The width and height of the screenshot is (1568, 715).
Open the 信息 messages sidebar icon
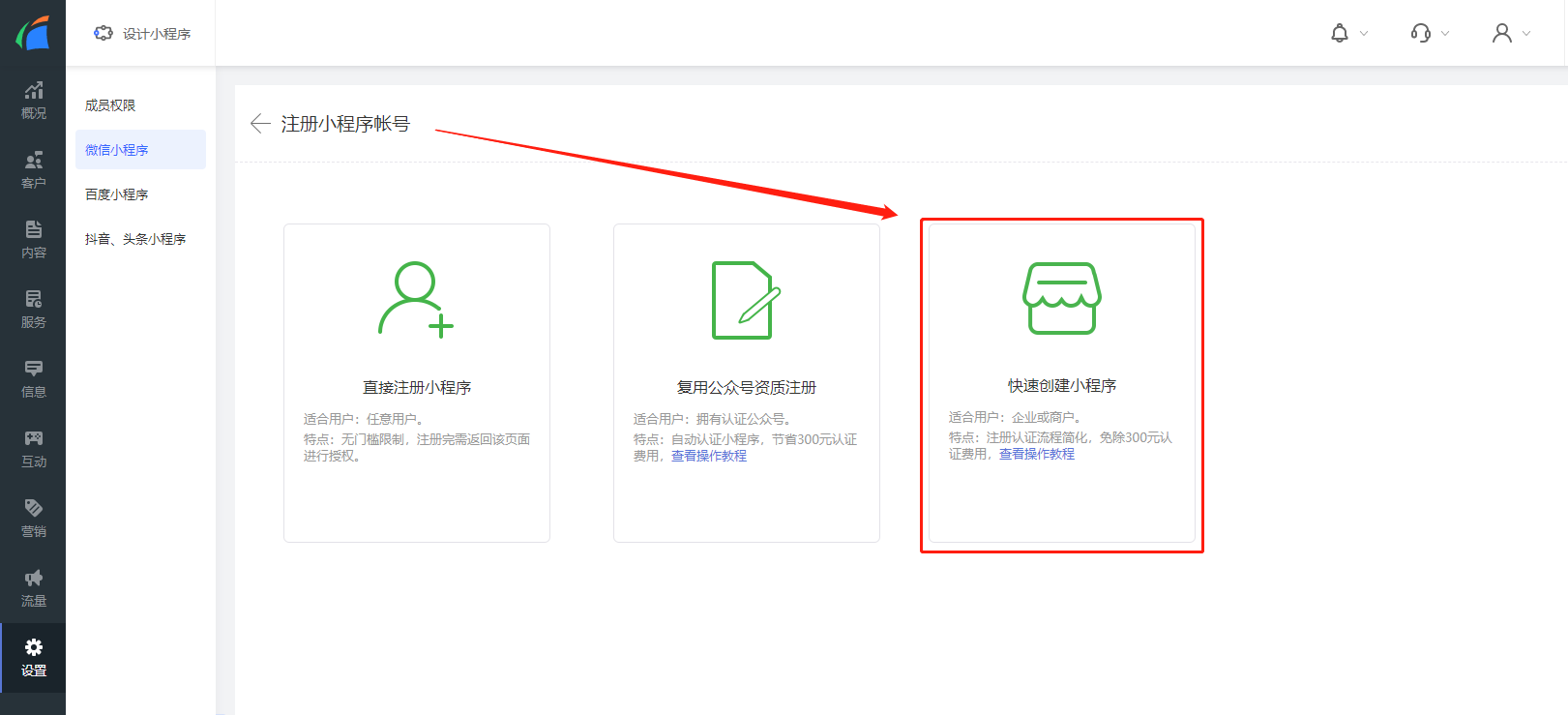pos(33,378)
